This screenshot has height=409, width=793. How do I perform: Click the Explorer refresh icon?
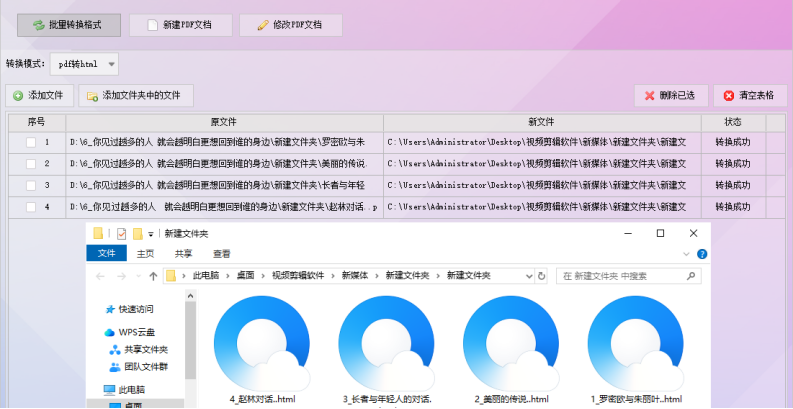point(542,277)
